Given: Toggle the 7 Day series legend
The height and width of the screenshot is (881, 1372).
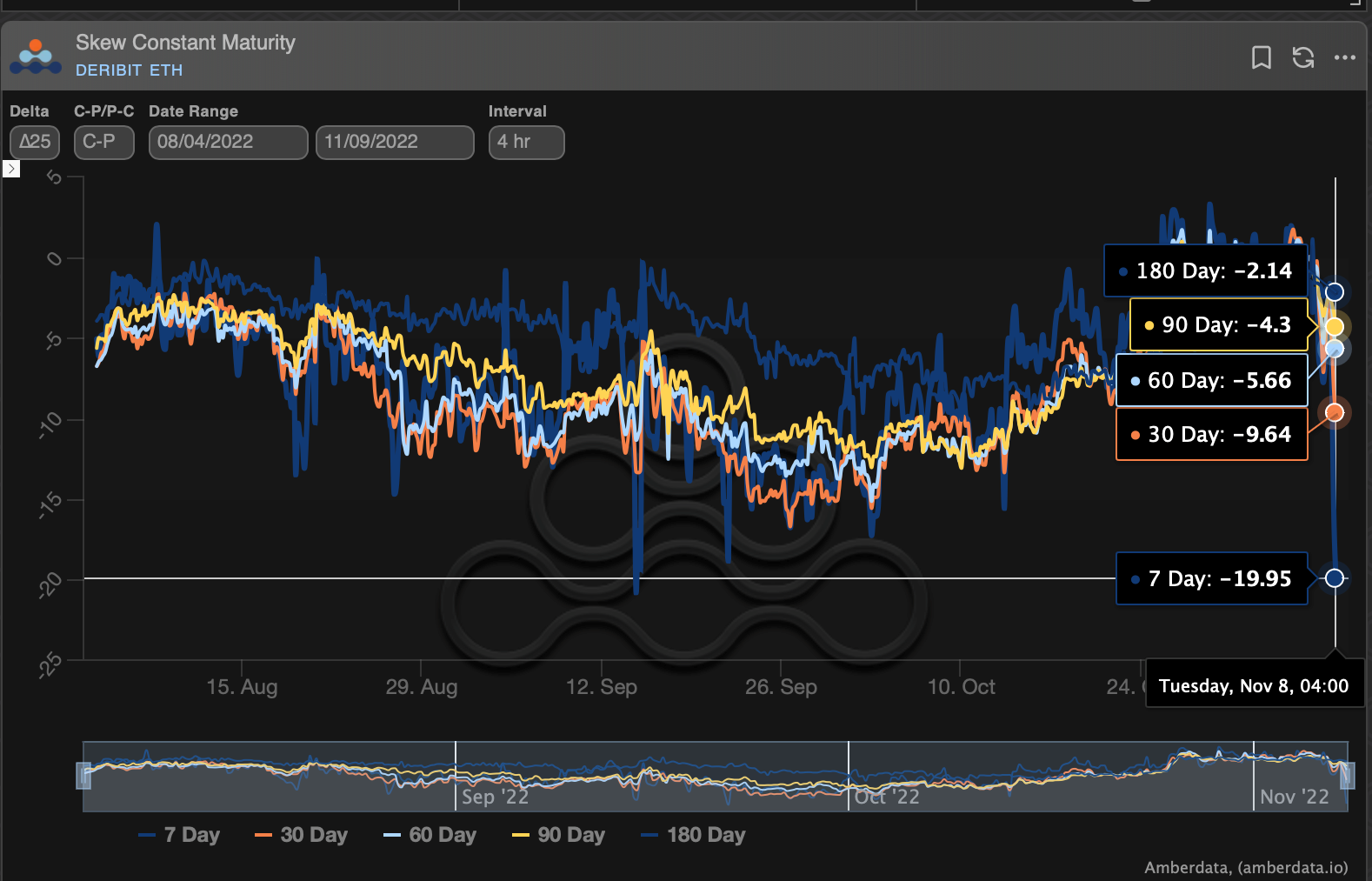Looking at the screenshot, I should 179,835.
